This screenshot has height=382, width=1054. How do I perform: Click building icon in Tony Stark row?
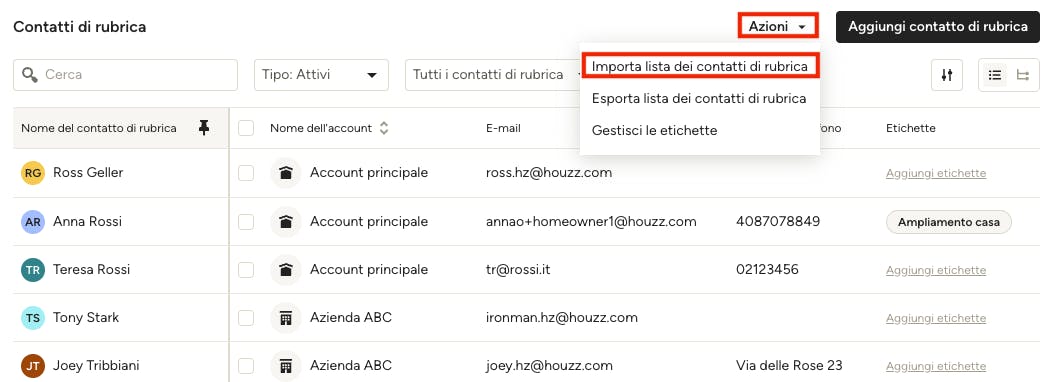coord(286,317)
